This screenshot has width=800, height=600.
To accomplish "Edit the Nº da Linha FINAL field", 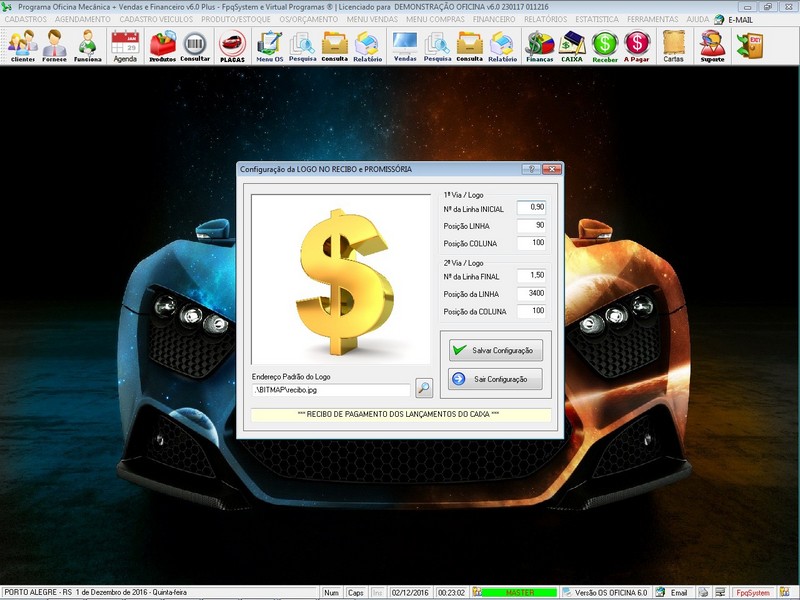I will [531, 276].
